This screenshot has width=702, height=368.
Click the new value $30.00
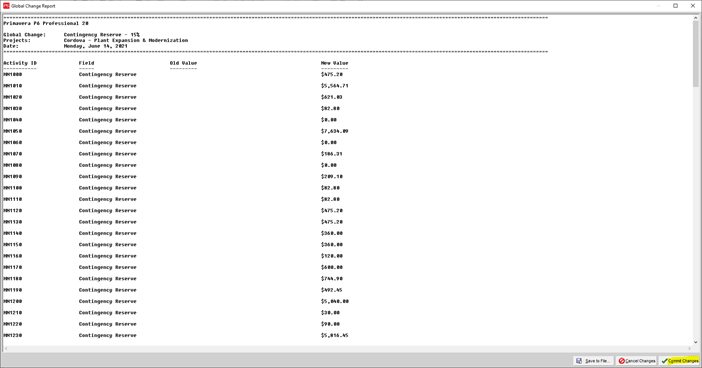(x=330, y=312)
